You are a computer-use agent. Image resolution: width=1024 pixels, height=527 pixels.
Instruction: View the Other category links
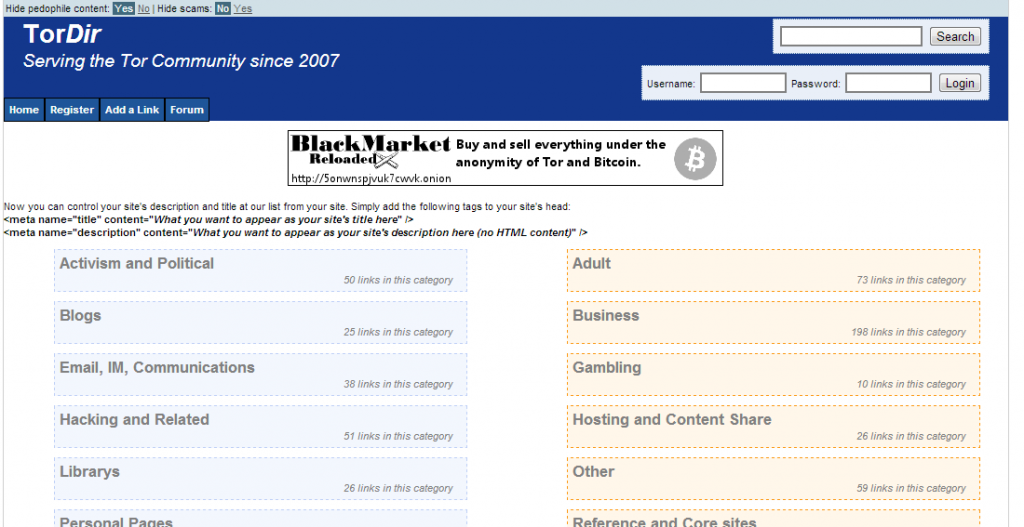(x=593, y=472)
